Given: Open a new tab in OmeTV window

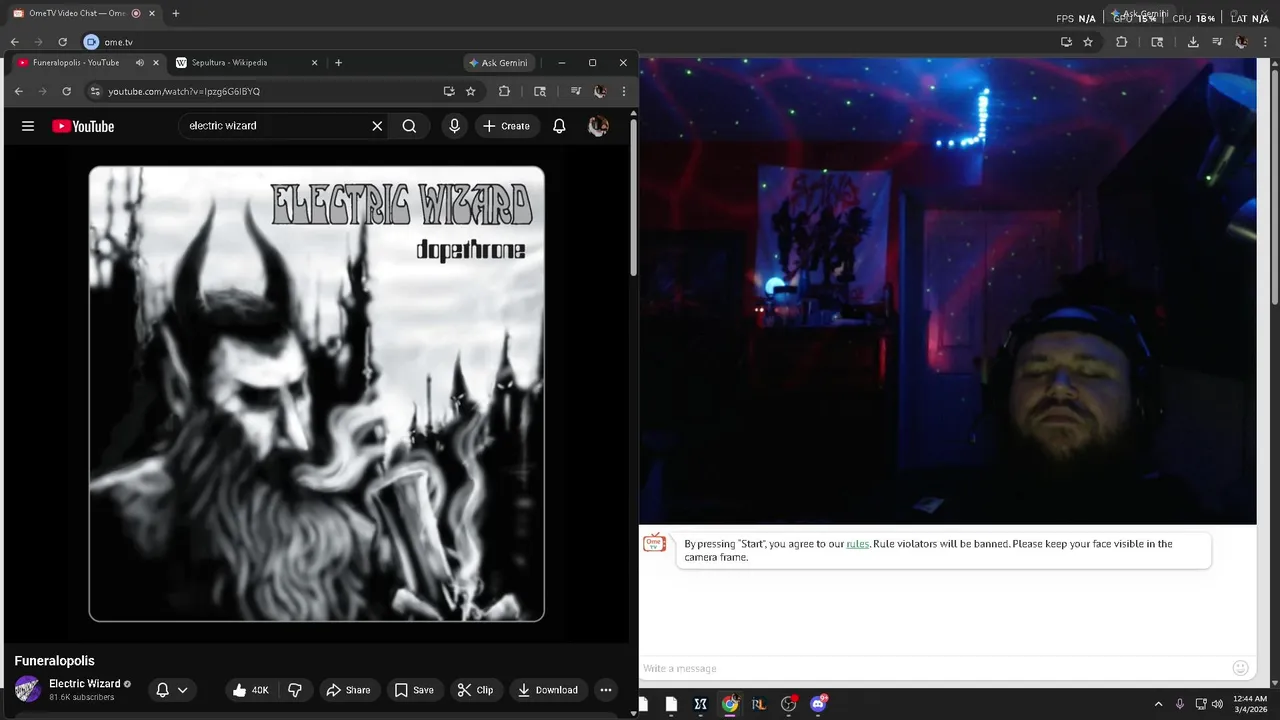Looking at the screenshot, I should (176, 14).
